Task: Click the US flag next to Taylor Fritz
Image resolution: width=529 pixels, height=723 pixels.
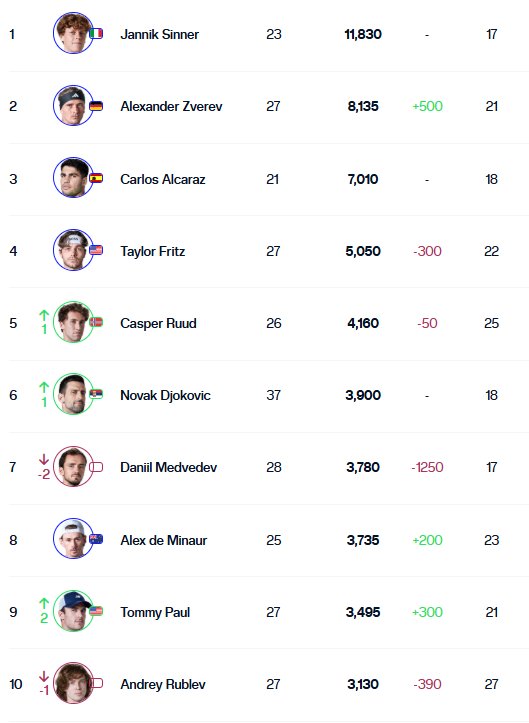Action: click(96, 250)
